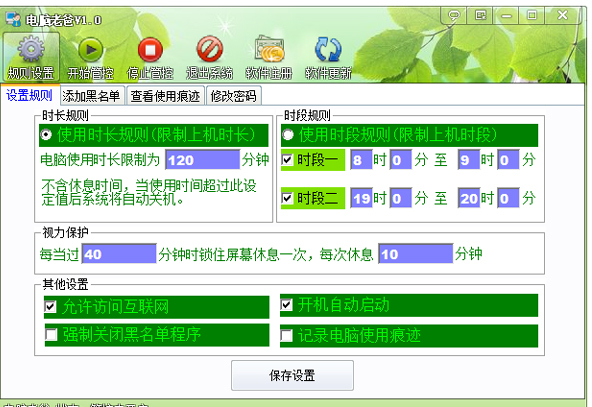
Task: Click the 时段二 start hour field showing 19
Action: point(361,198)
